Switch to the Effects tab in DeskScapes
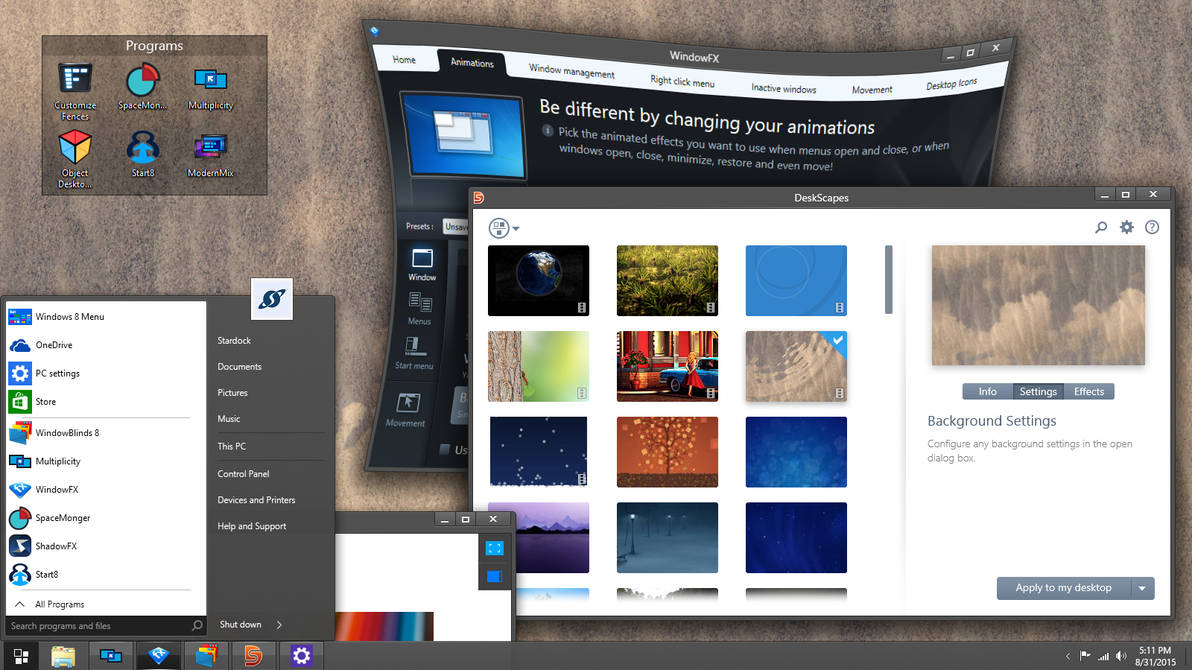Viewport: 1192px width, 670px height. point(1089,392)
